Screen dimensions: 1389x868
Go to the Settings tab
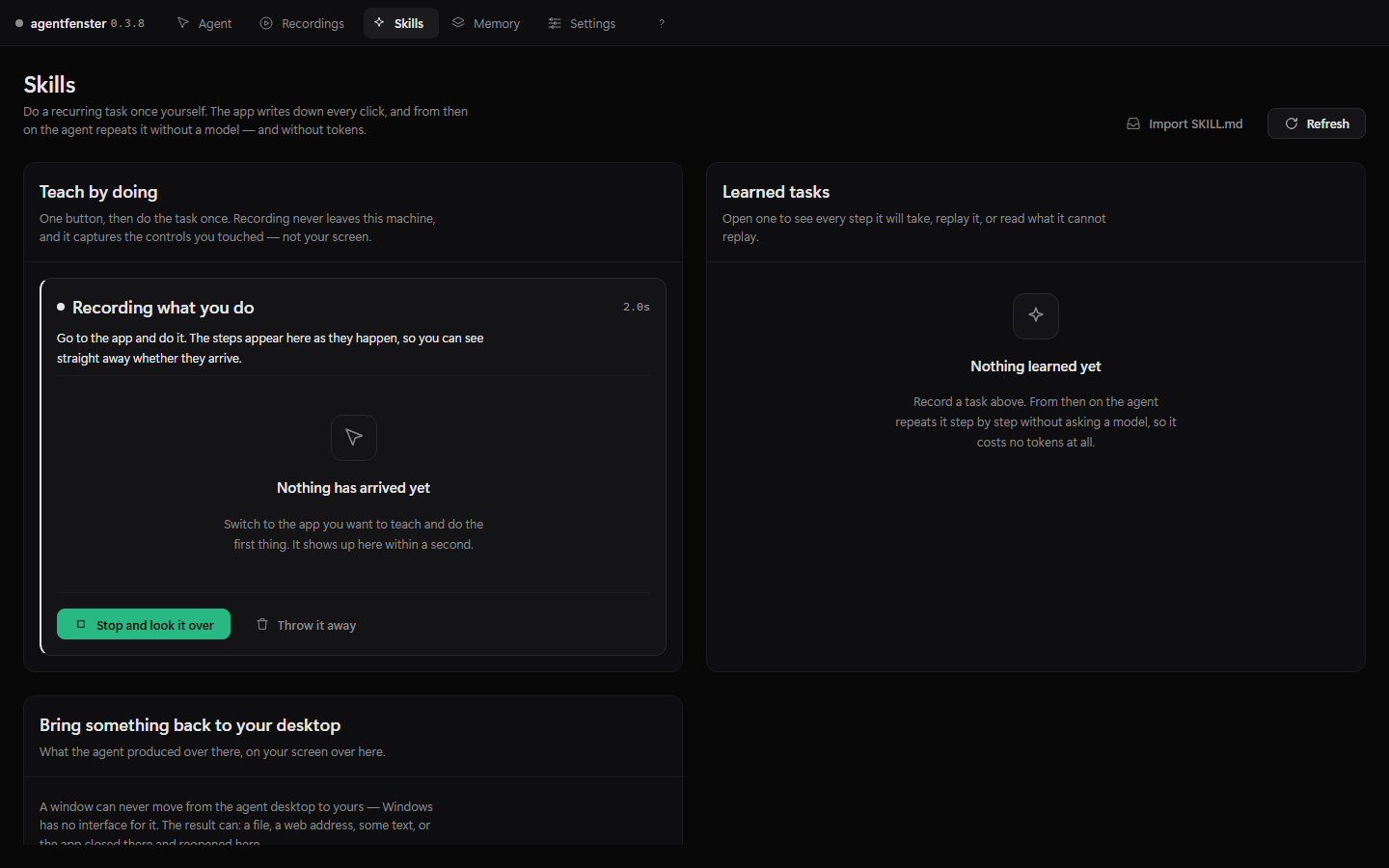(582, 23)
